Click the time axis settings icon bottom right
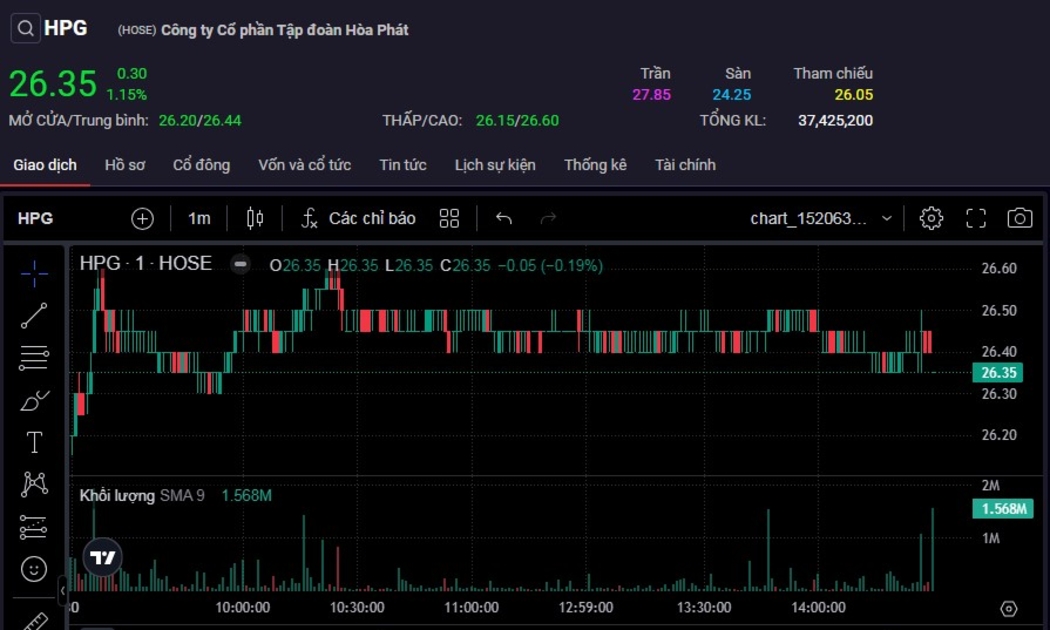Screen dimensions: 1050x630 click(x=1008, y=608)
